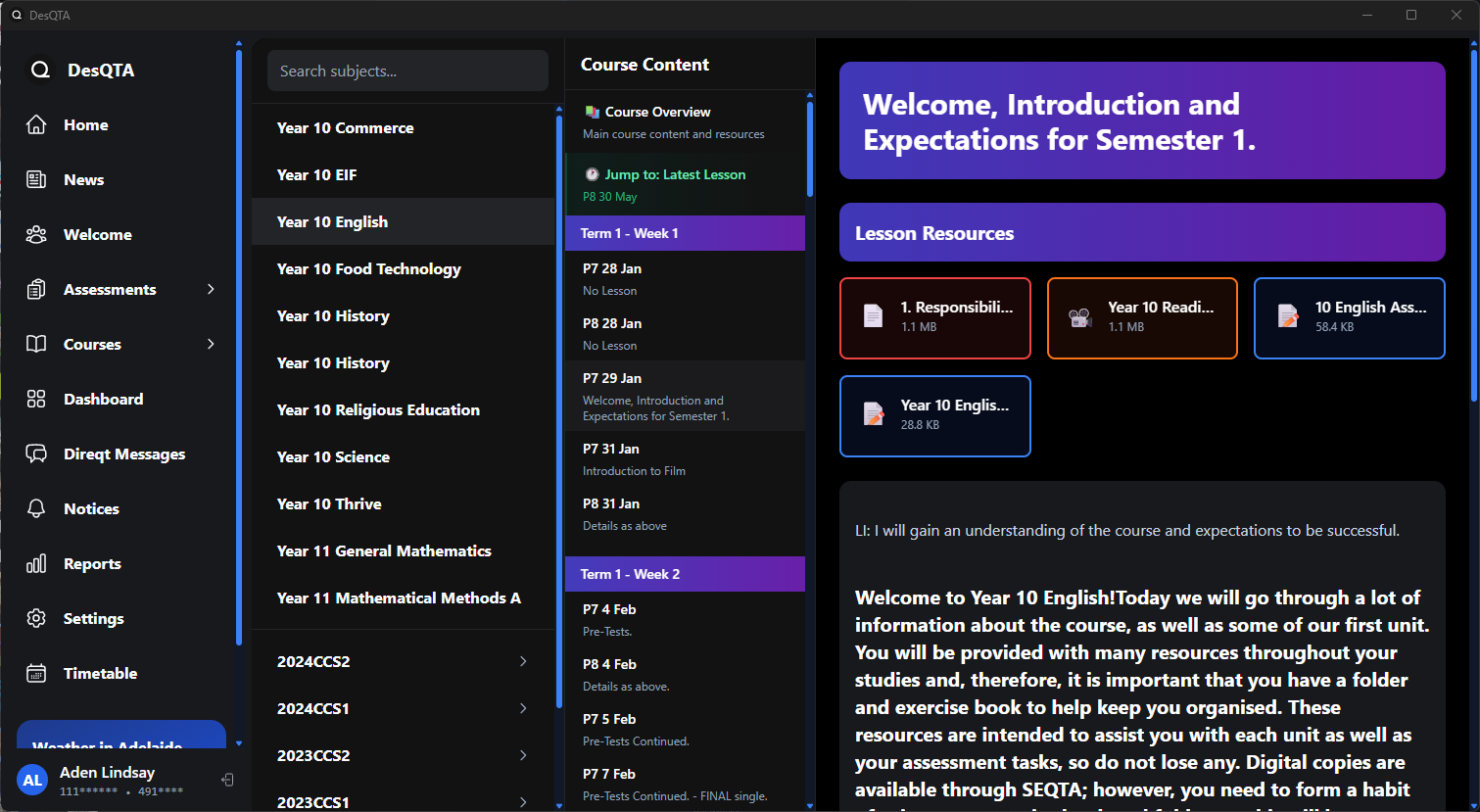Viewport: 1480px width, 812px height.
Task: Click the Course Overview books icon
Action: [x=592, y=112]
